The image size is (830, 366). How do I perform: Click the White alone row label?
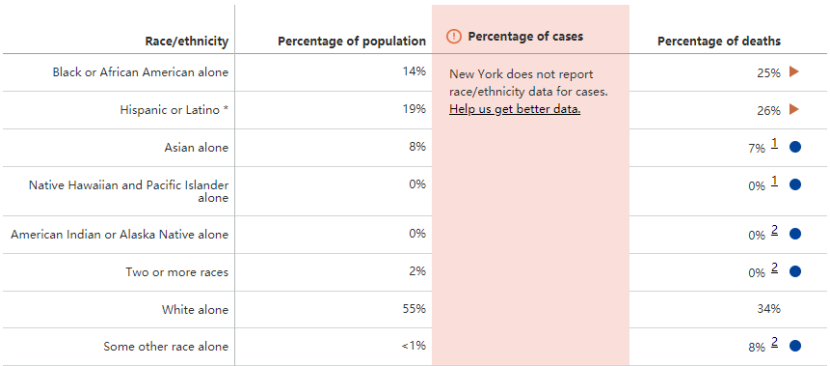[195, 310]
